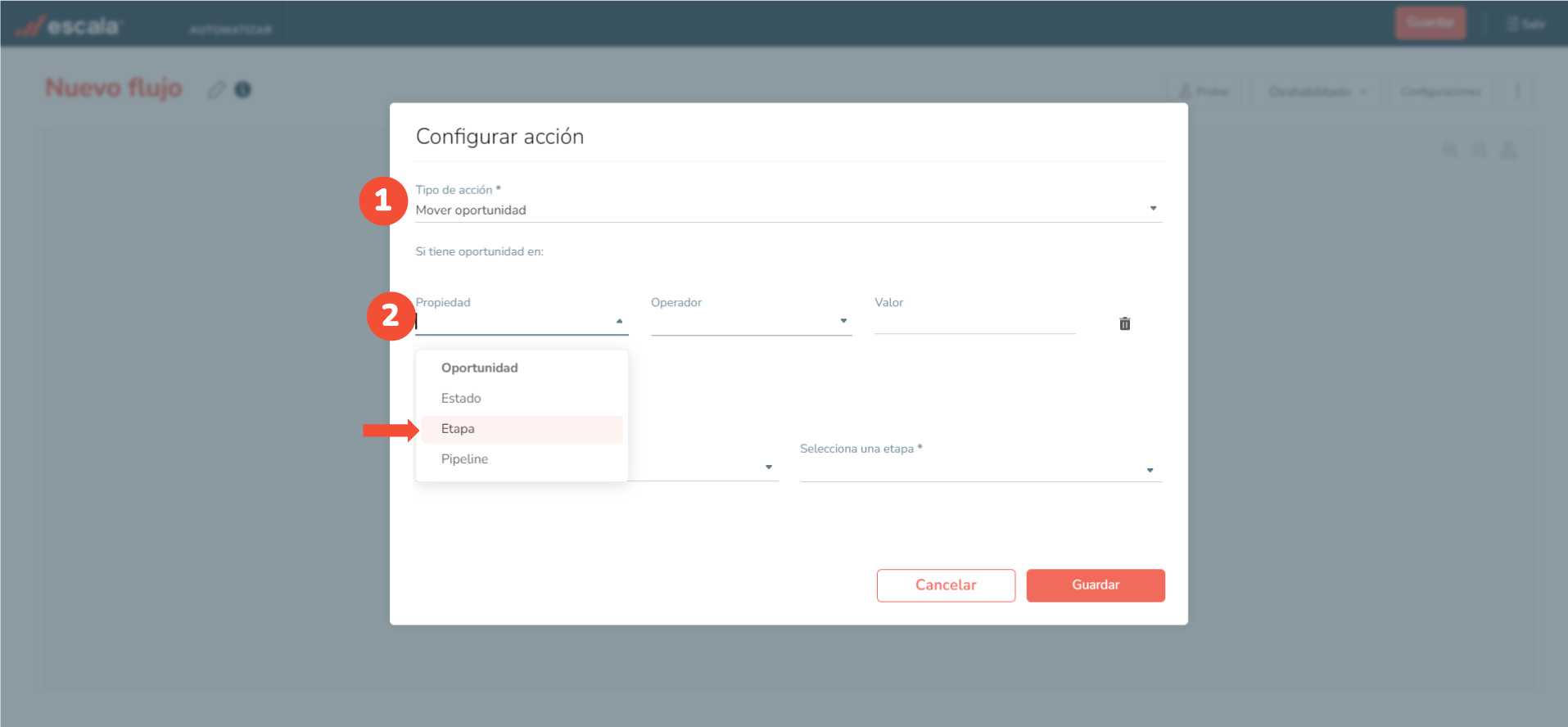Screen dimensions: 1568x727
Task: Click the info icon next to the flow title
Action: [243, 90]
